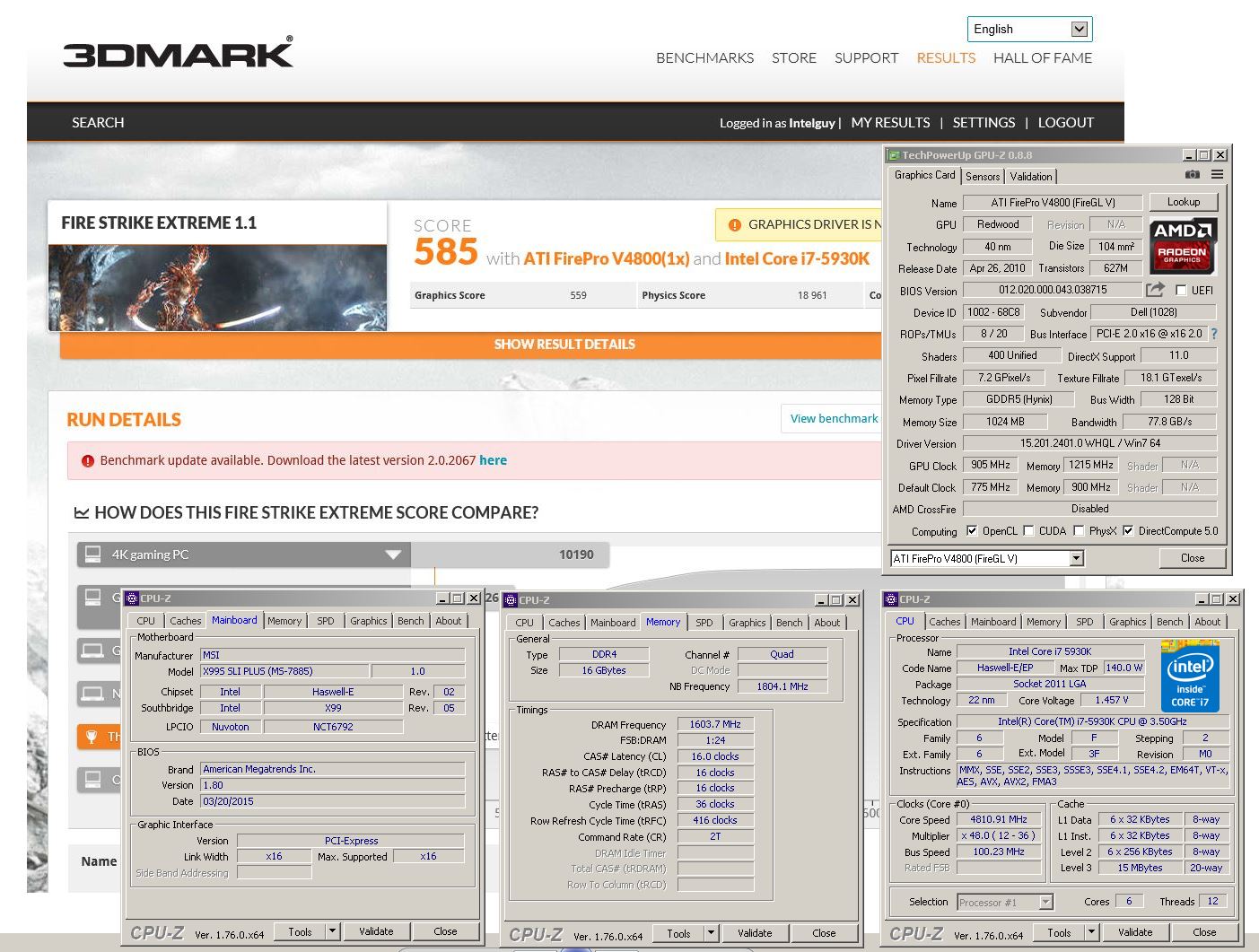
Task: Click the 'here' download link
Action: click(493, 460)
